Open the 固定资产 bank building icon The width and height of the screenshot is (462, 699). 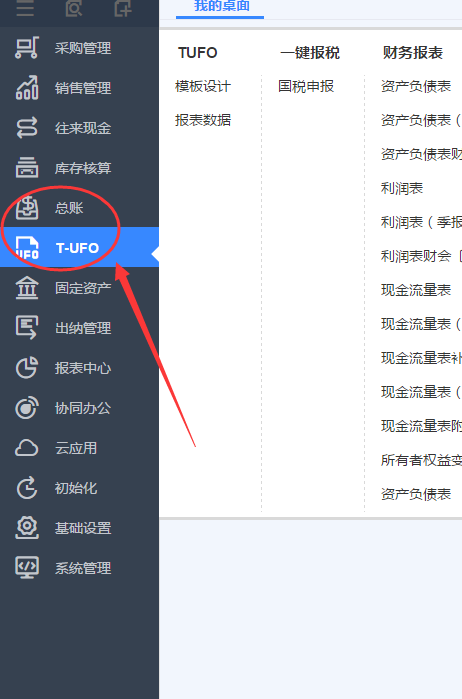pos(27,288)
